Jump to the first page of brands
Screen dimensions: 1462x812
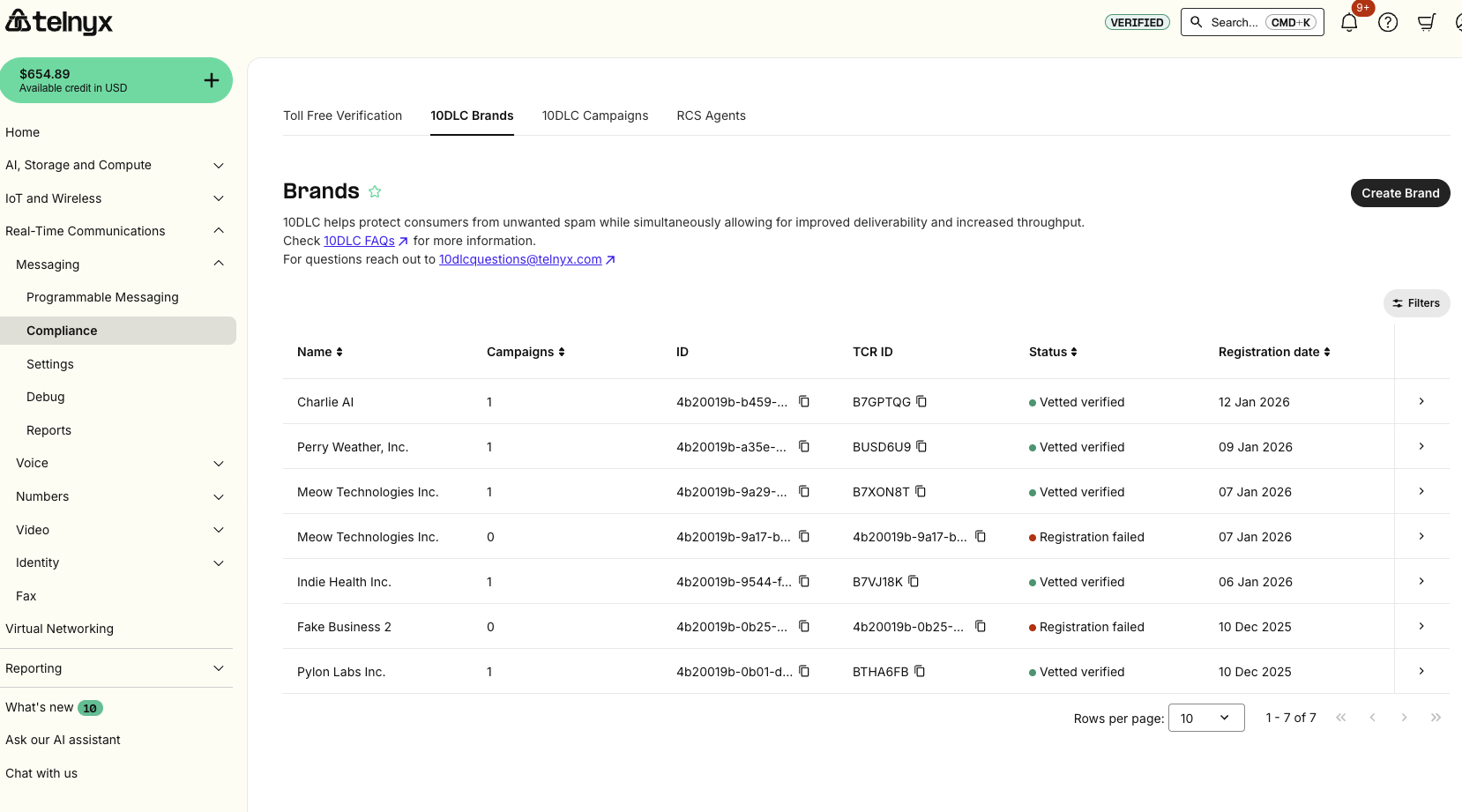(x=1340, y=718)
